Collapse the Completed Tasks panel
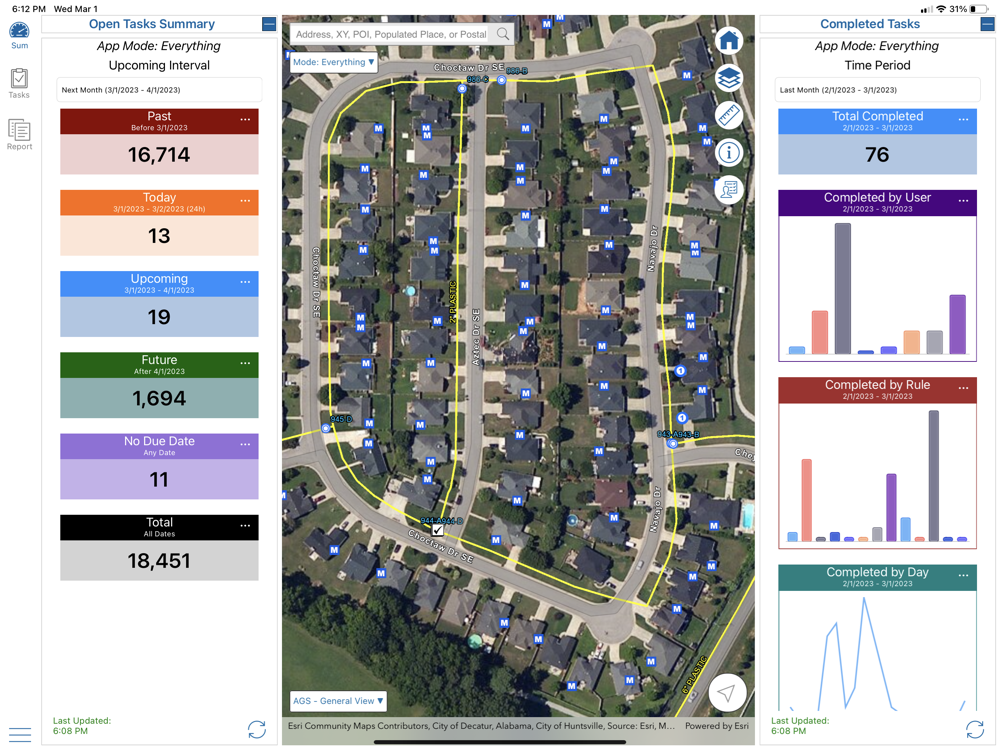This screenshot has width=1000, height=750. (987, 24)
